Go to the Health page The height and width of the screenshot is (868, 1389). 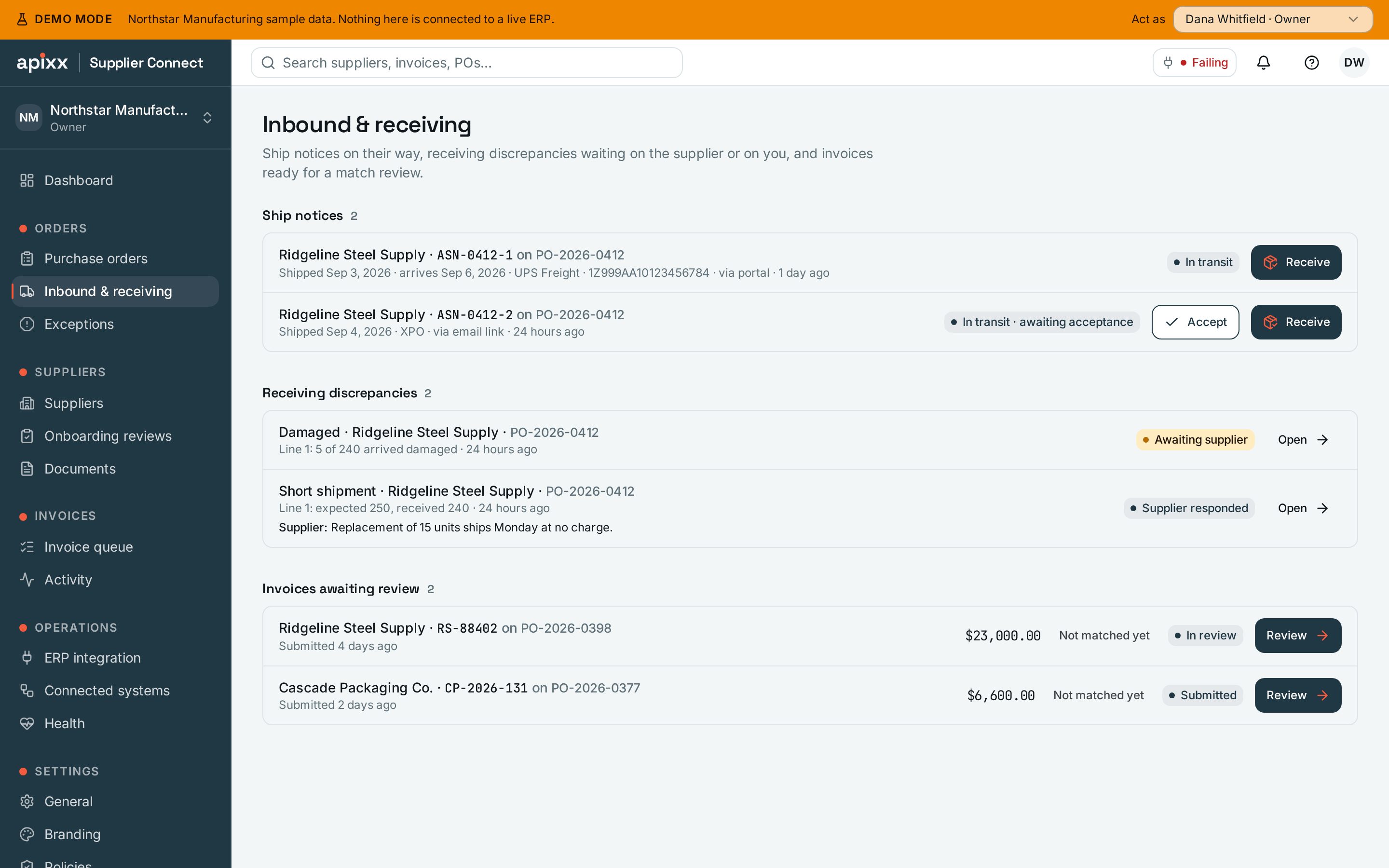pyautogui.click(x=115, y=723)
